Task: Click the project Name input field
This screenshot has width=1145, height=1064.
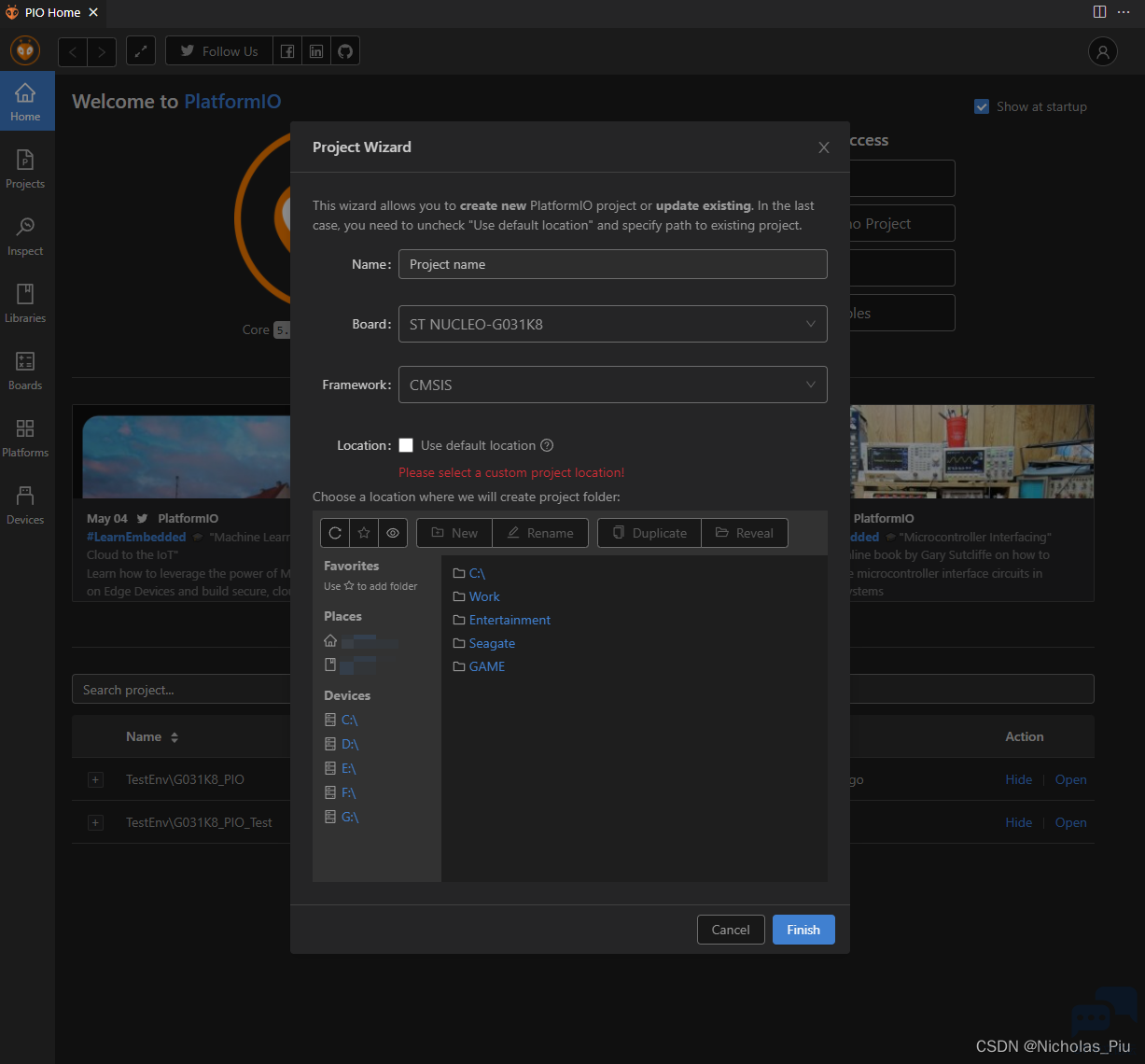Action: (x=613, y=264)
